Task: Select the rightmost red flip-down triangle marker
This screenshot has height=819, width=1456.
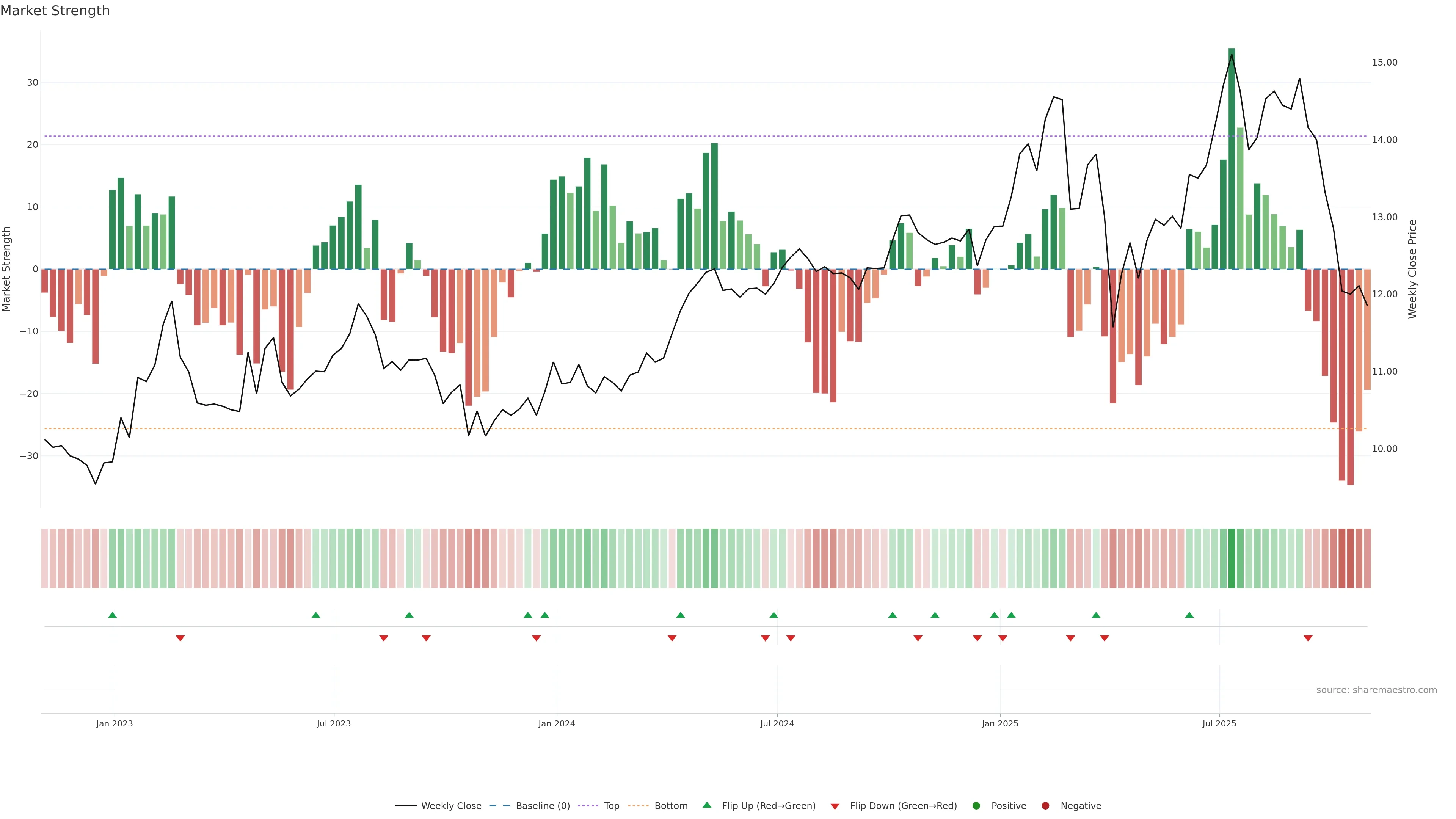Action: tap(1308, 638)
